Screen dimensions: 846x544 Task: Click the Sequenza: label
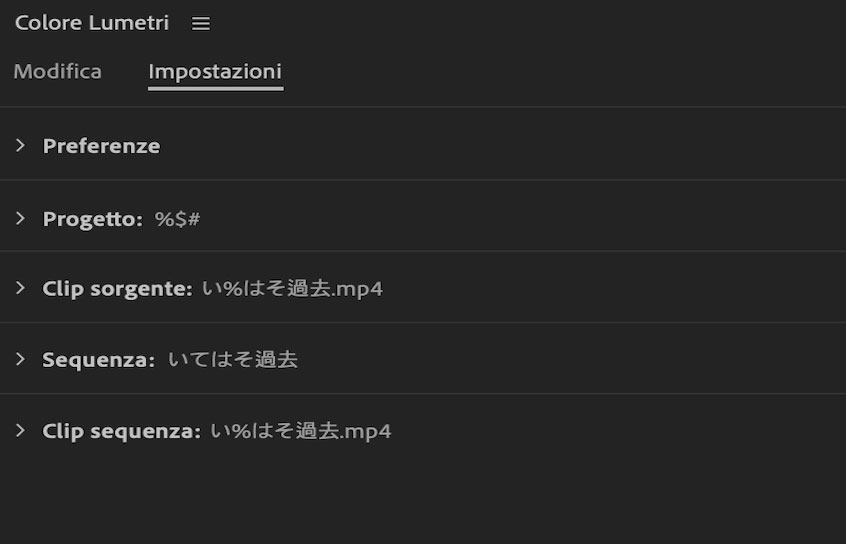[98, 360]
